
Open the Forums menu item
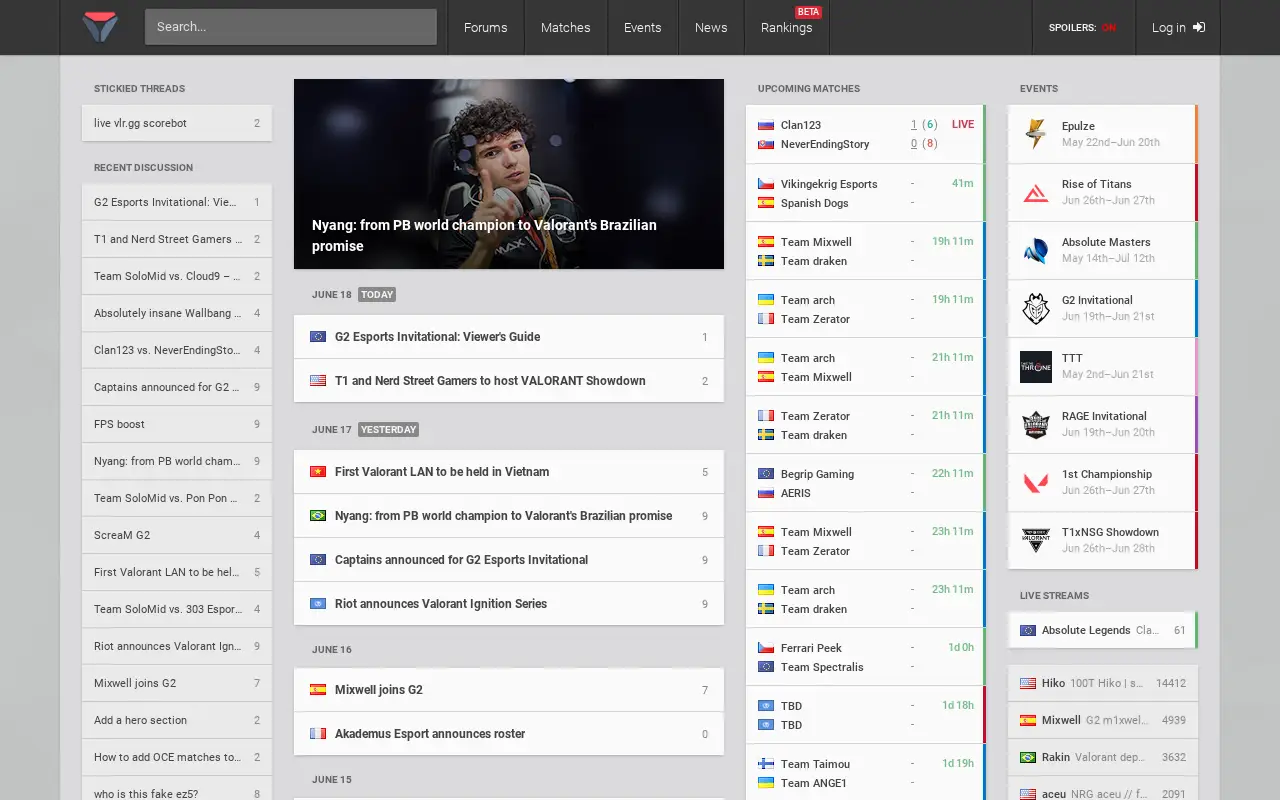click(x=486, y=27)
